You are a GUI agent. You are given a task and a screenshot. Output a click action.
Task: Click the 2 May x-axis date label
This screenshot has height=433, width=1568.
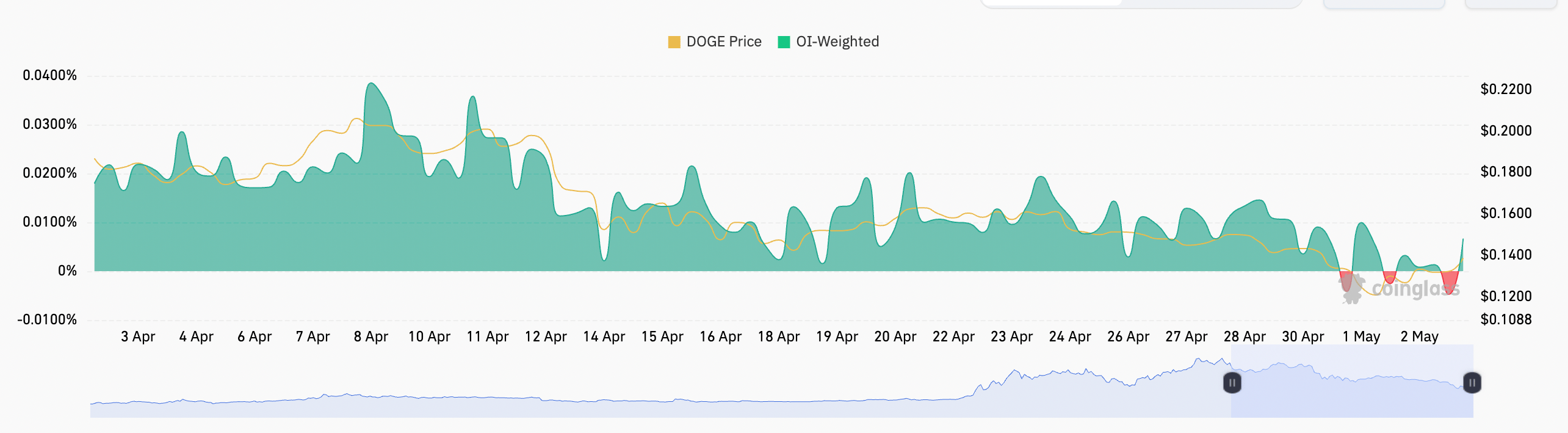click(x=1419, y=337)
